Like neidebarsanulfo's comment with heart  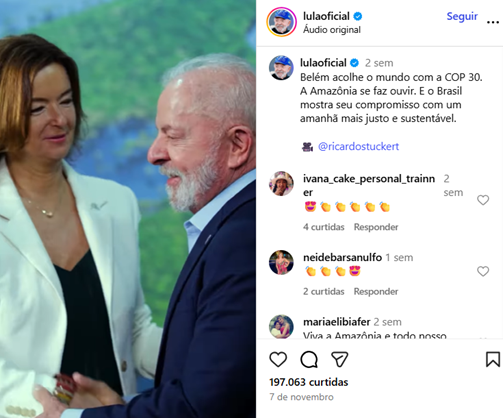coord(483,271)
